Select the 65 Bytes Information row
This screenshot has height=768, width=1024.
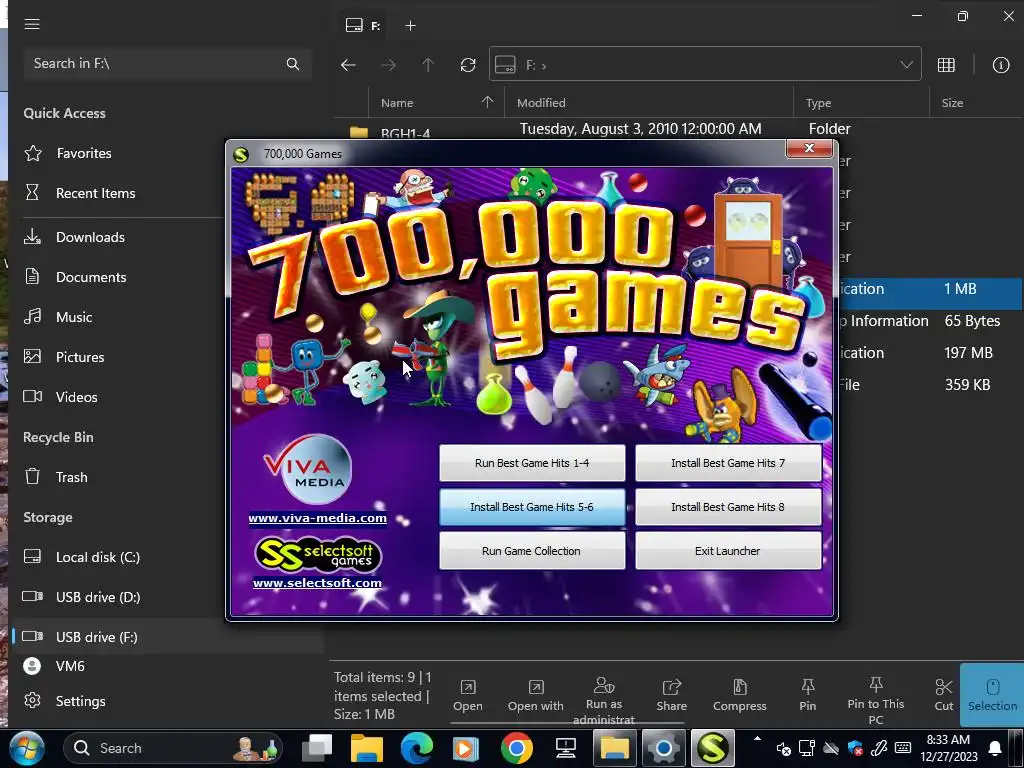click(931, 321)
